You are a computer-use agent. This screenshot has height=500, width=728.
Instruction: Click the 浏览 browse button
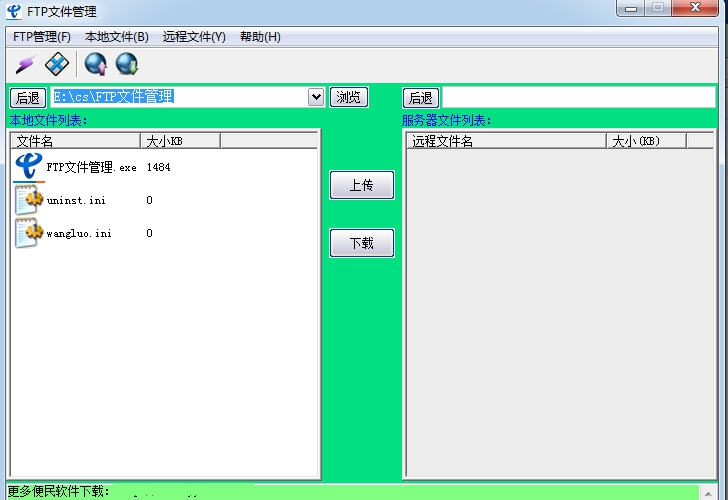349,97
